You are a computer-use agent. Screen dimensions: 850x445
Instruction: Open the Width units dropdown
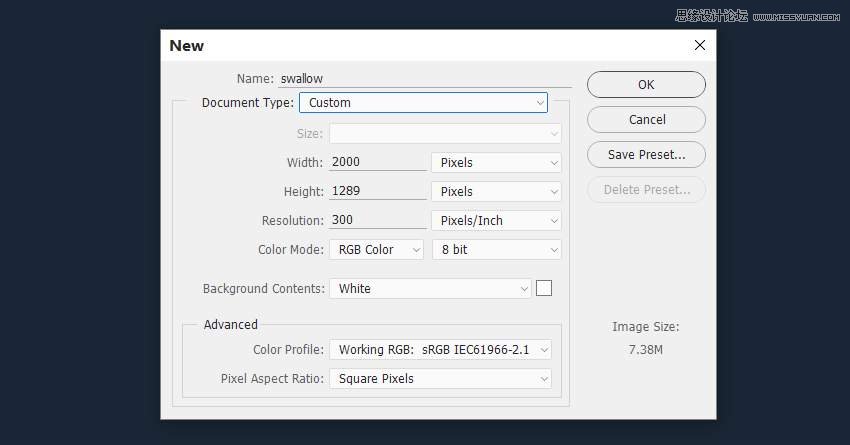pos(496,162)
